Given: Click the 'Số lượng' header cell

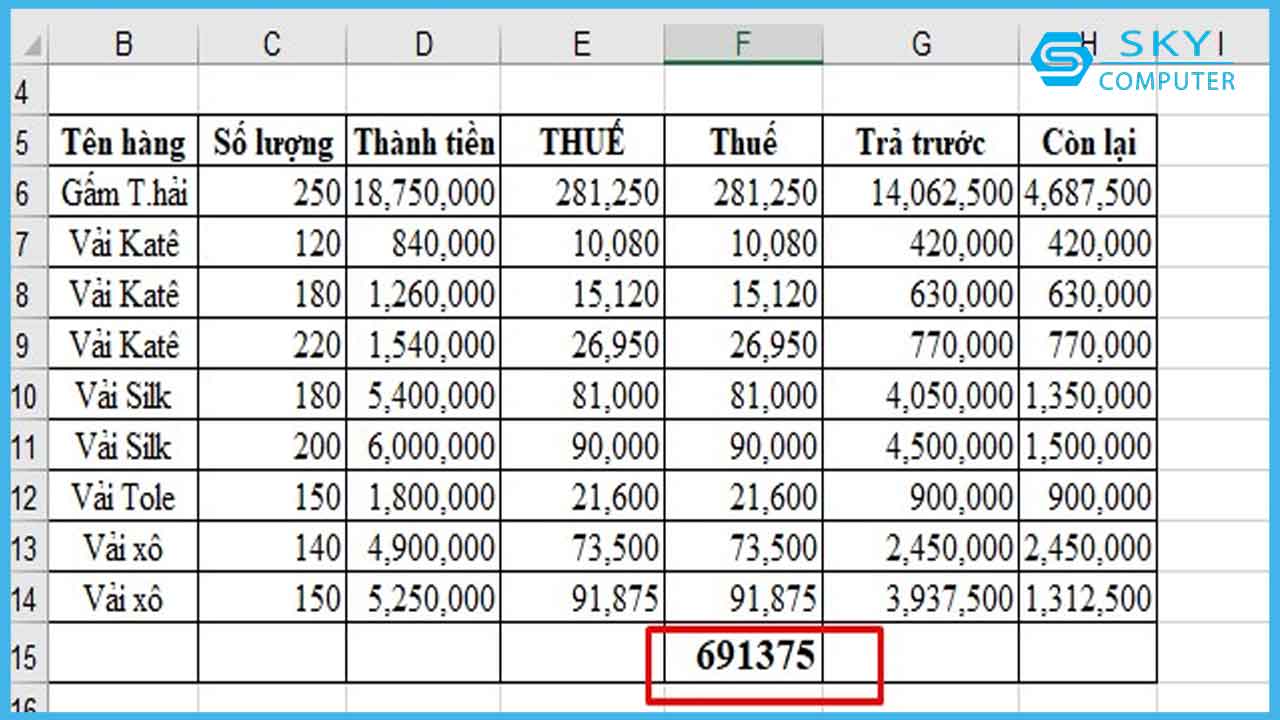Looking at the screenshot, I should [x=272, y=142].
